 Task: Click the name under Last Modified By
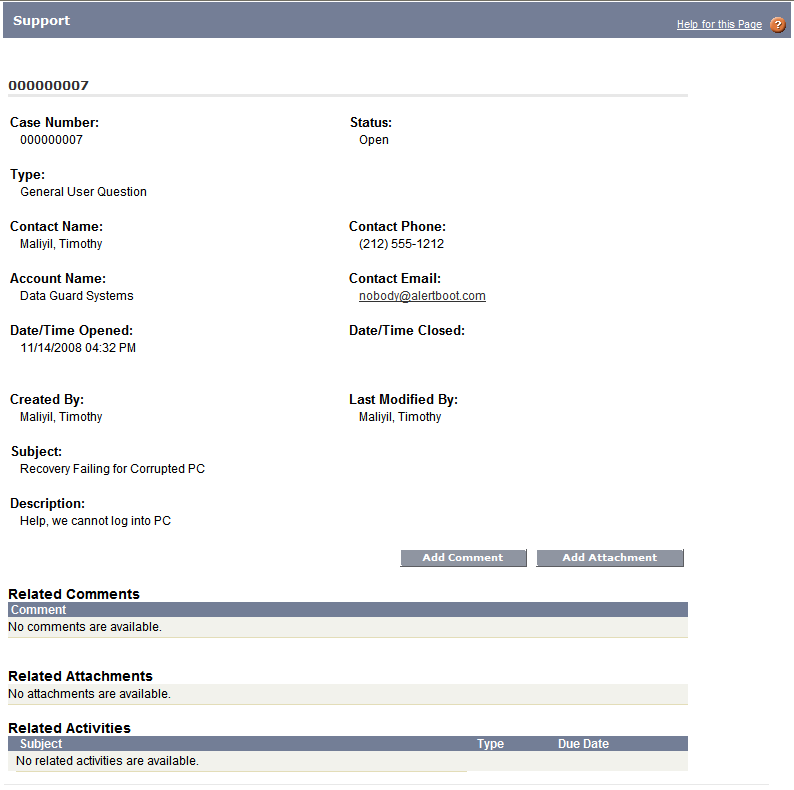point(400,417)
